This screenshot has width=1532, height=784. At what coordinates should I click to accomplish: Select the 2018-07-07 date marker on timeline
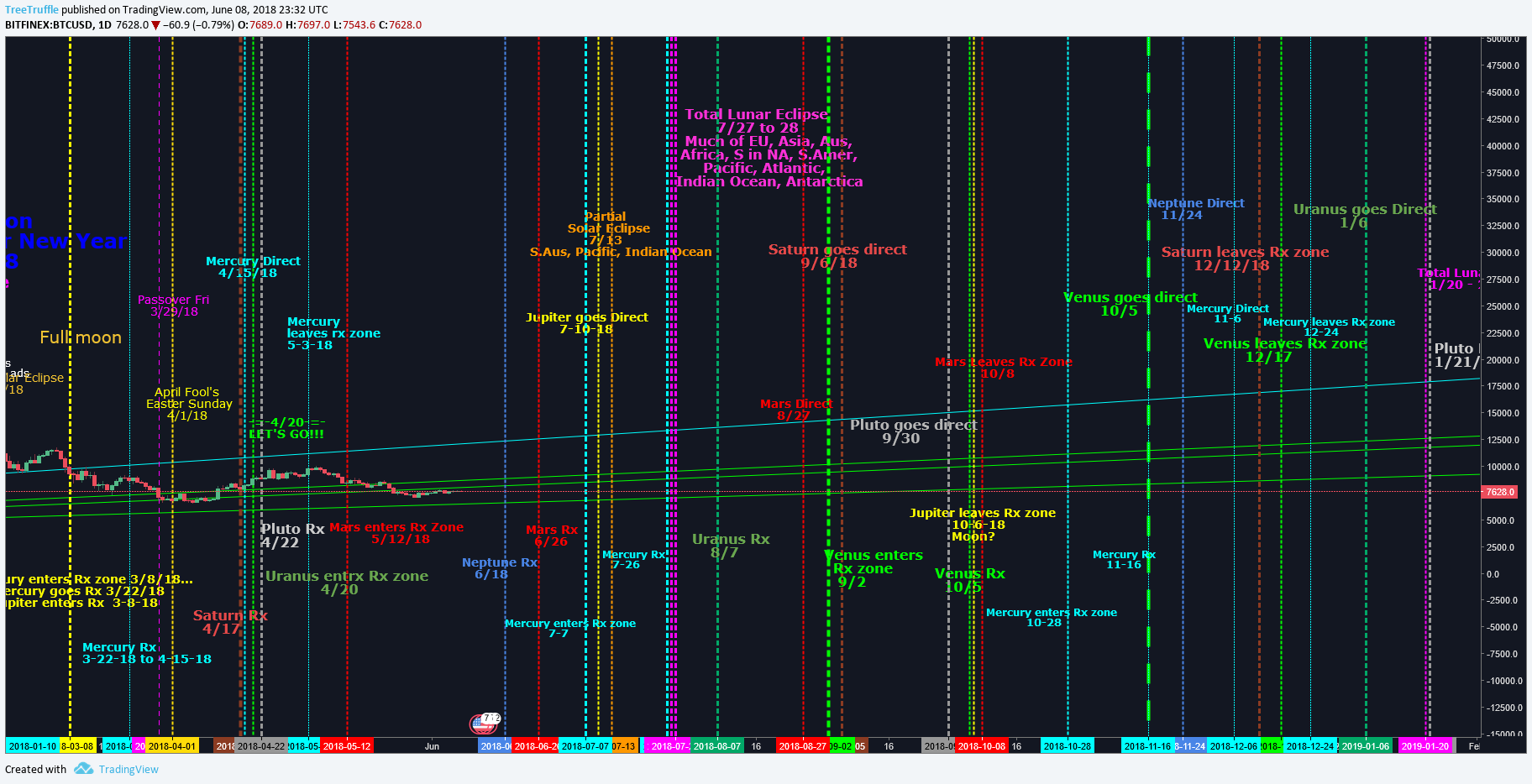(585, 746)
